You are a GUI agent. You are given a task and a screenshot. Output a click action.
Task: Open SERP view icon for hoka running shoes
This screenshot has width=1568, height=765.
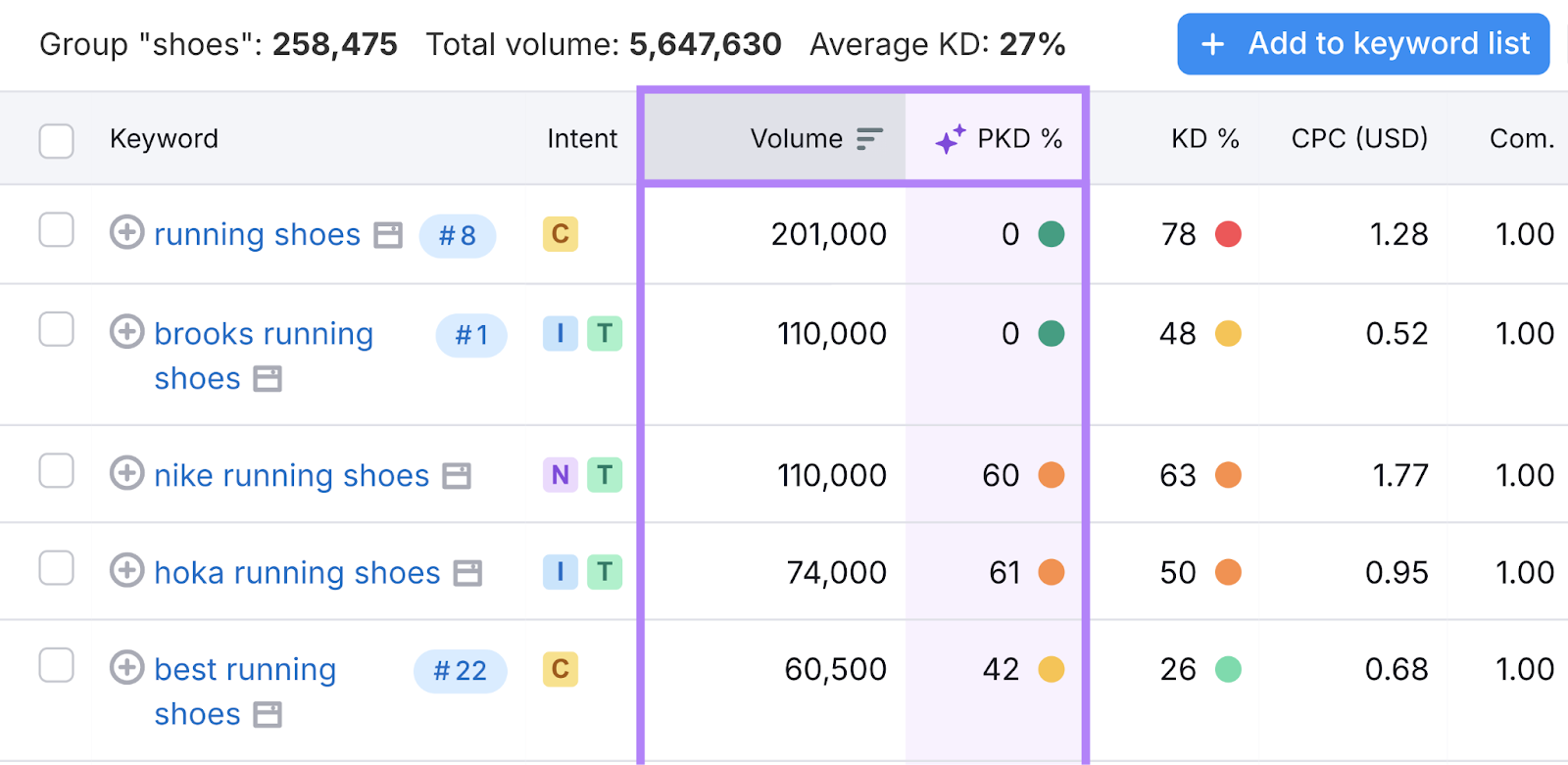point(467,573)
